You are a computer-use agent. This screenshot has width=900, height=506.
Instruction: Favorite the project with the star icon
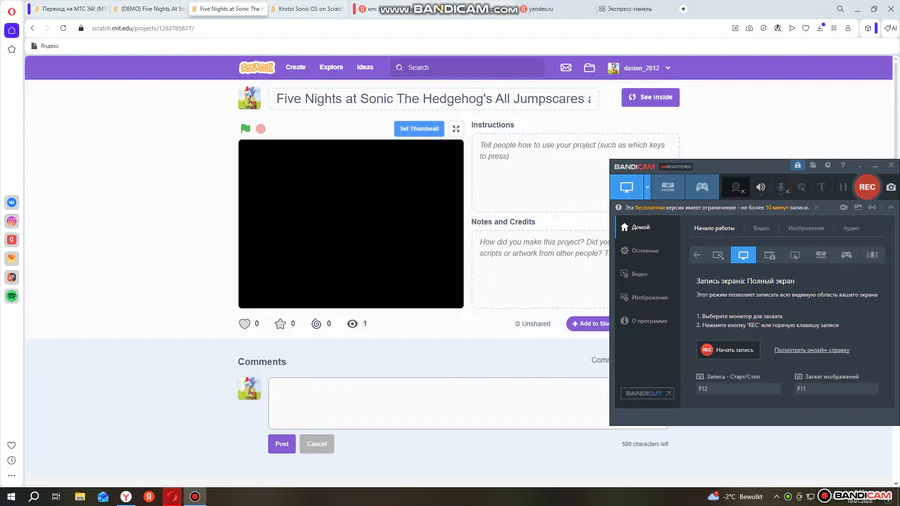click(280, 324)
